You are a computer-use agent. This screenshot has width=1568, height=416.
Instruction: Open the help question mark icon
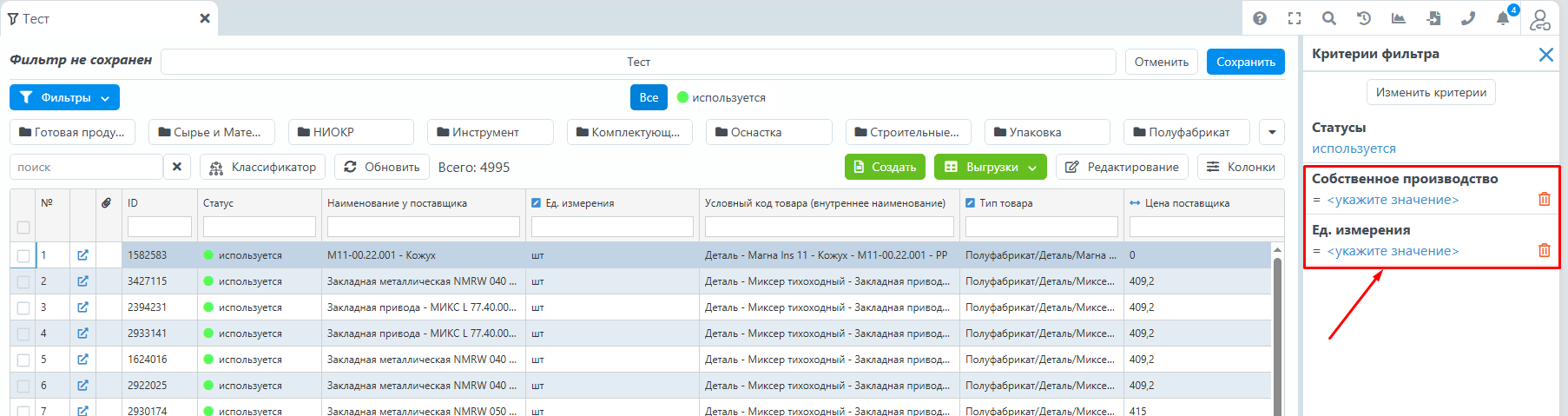(x=1260, y=18)
